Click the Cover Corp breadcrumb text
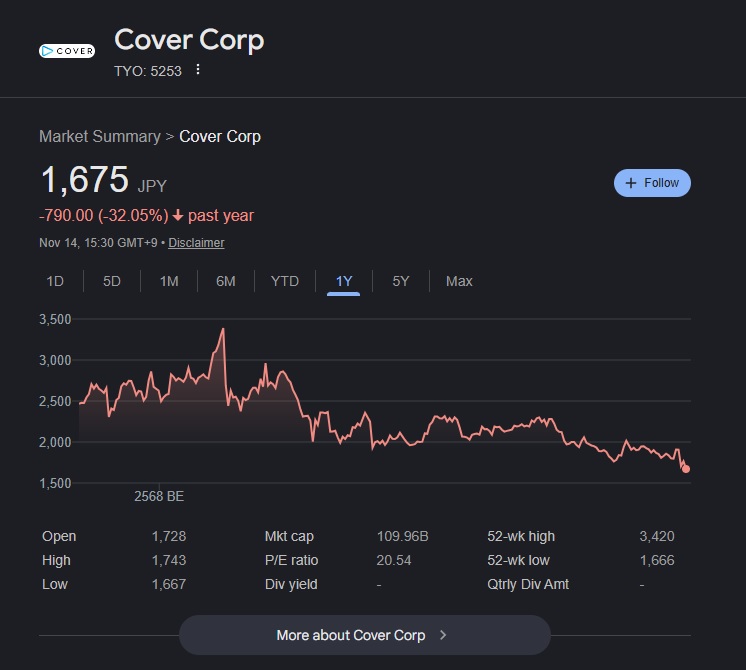Viewport: 746px width, 670px height. point(220,137)
